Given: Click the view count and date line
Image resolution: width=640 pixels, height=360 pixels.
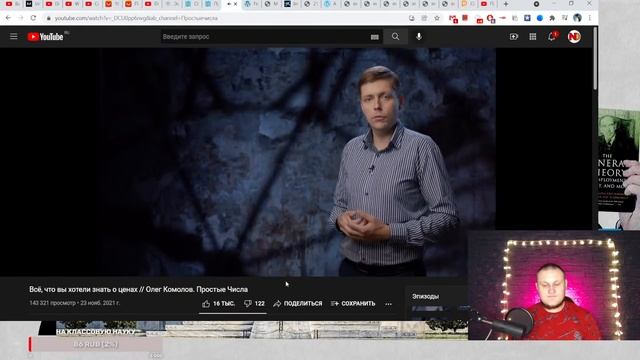Looking at the screenshot, I should point(75,303).
